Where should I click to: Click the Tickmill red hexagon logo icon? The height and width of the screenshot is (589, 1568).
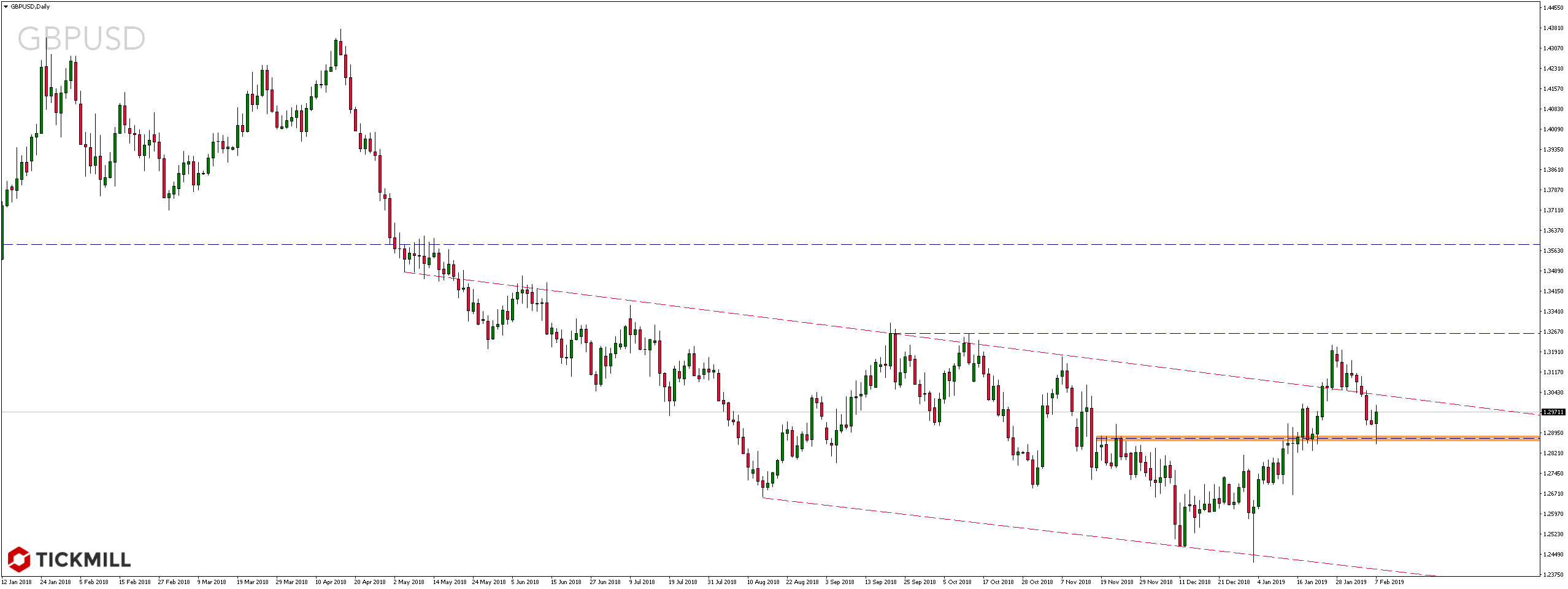pyautogui.click(x=18, y=559)
